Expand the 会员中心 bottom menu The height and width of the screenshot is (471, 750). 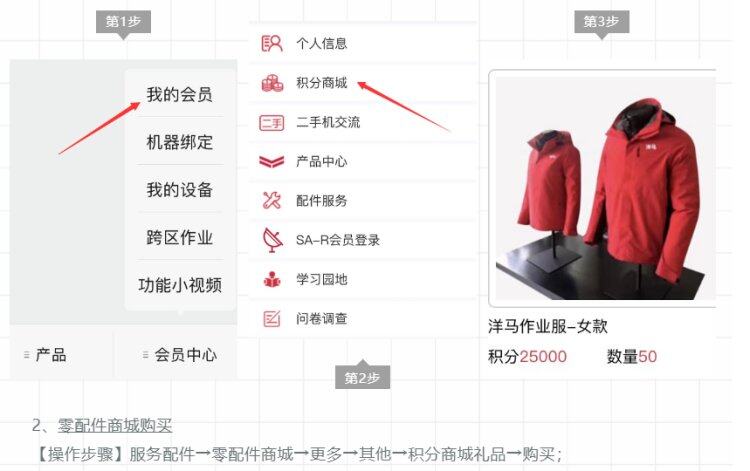pyautogui.click(x=179, y=355)
